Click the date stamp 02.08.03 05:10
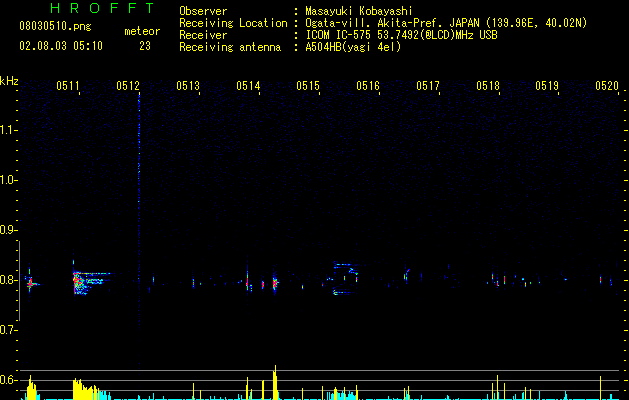 point(61,46)
